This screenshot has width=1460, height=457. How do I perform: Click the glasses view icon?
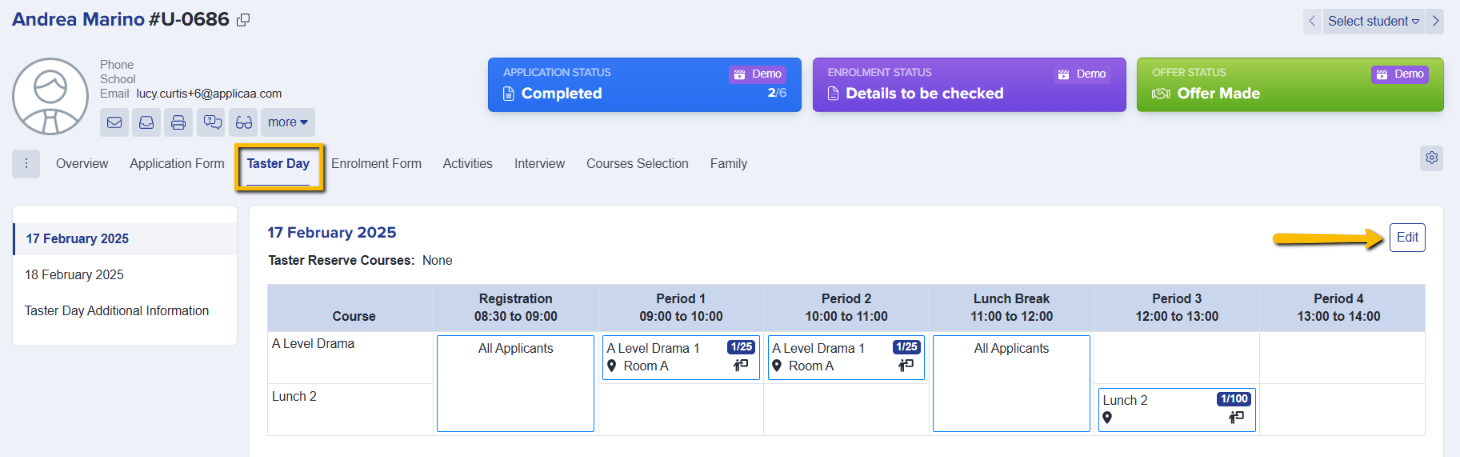(x=243, y=123)
